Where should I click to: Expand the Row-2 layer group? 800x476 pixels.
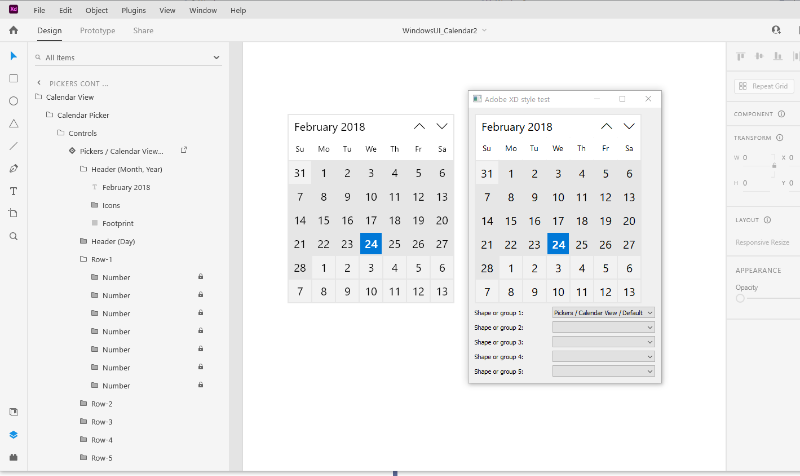click(84, 404)
